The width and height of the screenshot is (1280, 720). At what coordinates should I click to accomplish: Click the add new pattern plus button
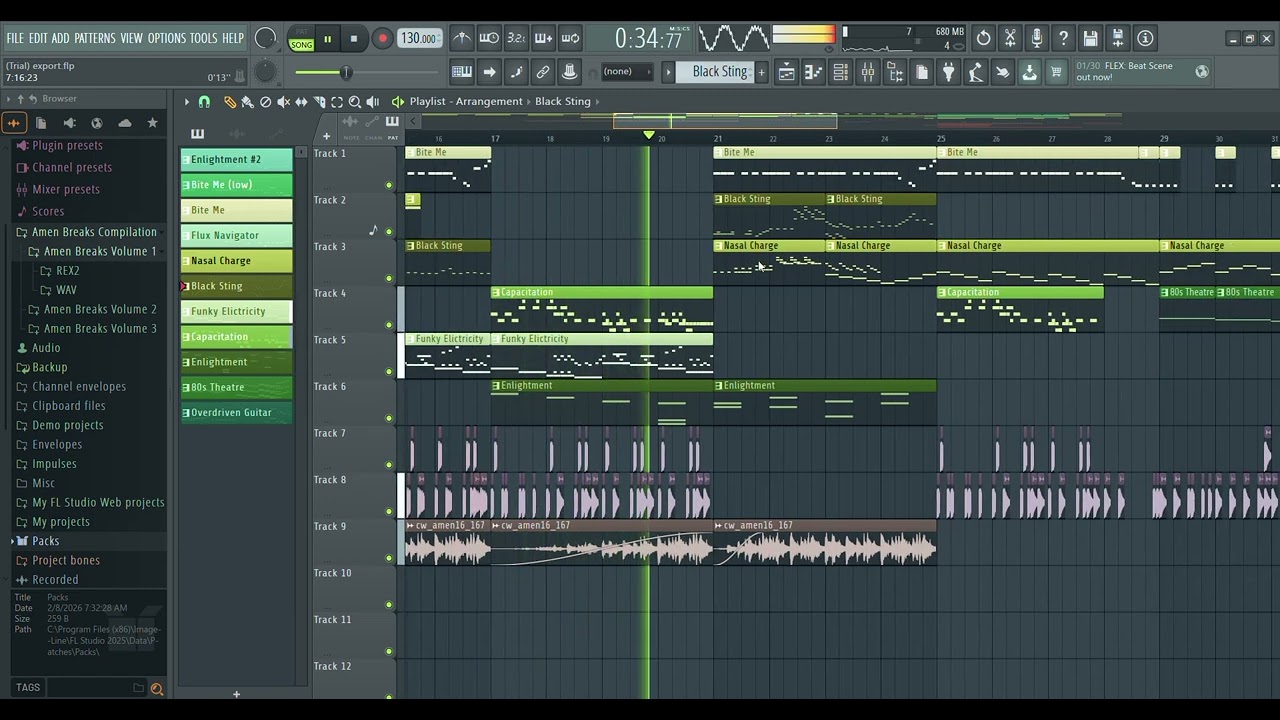coord(761,72)
